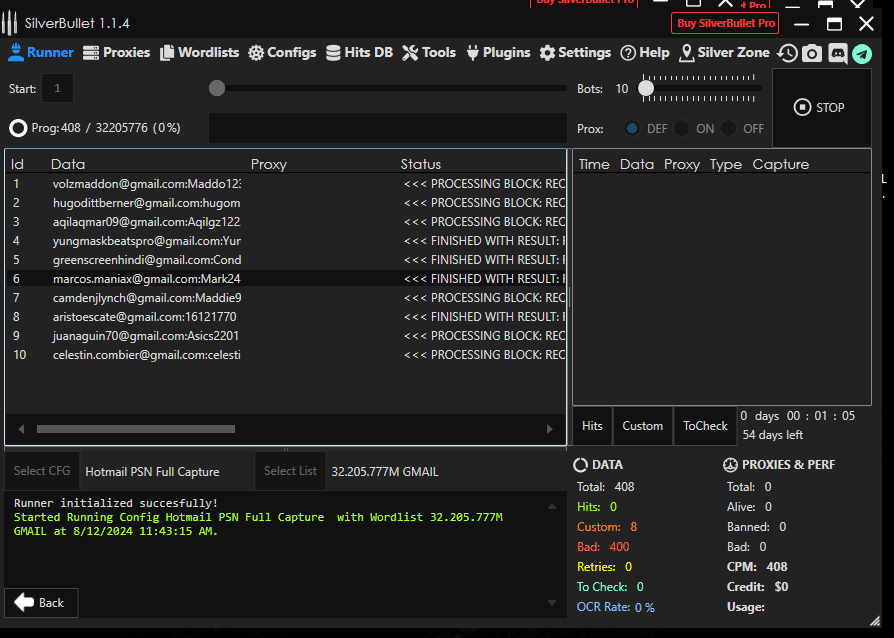Select the ON proxy mode radio button
This screenshot has width=894, height=638.
pyautogui.click(x=681, y=128)
